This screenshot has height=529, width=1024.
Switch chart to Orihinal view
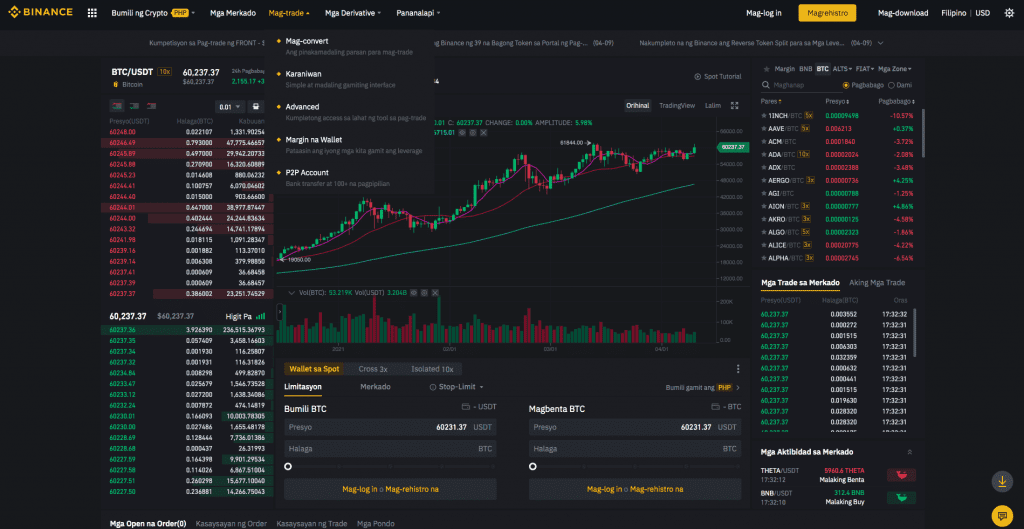[637, 105]
